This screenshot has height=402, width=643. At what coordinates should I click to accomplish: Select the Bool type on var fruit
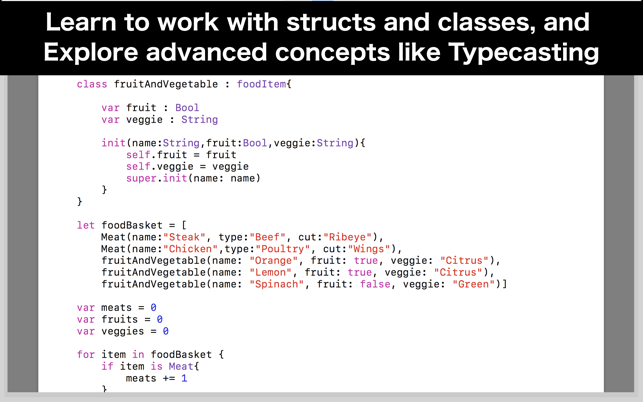187,107
